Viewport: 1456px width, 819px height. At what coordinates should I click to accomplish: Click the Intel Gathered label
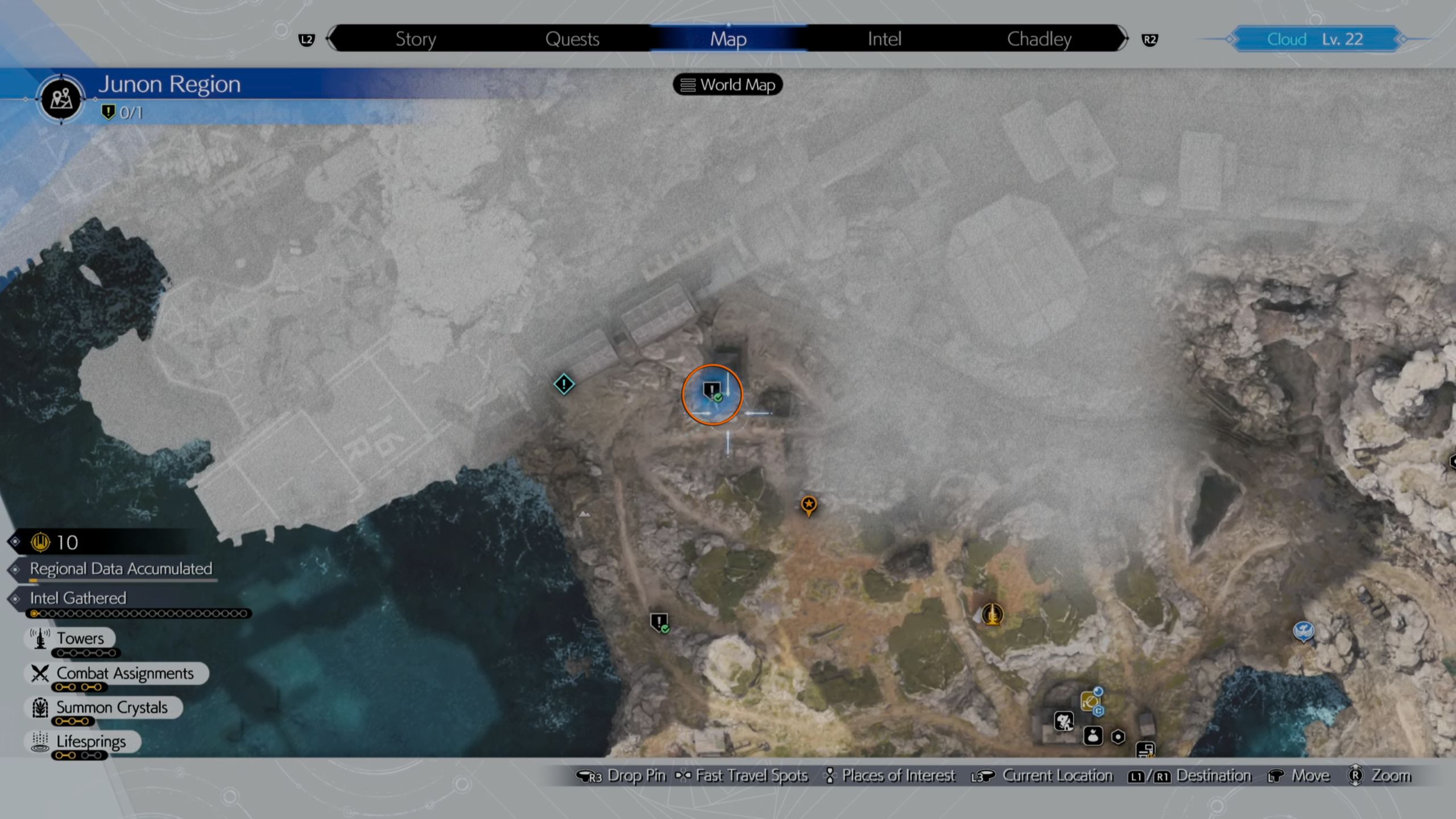click(78, 598)
